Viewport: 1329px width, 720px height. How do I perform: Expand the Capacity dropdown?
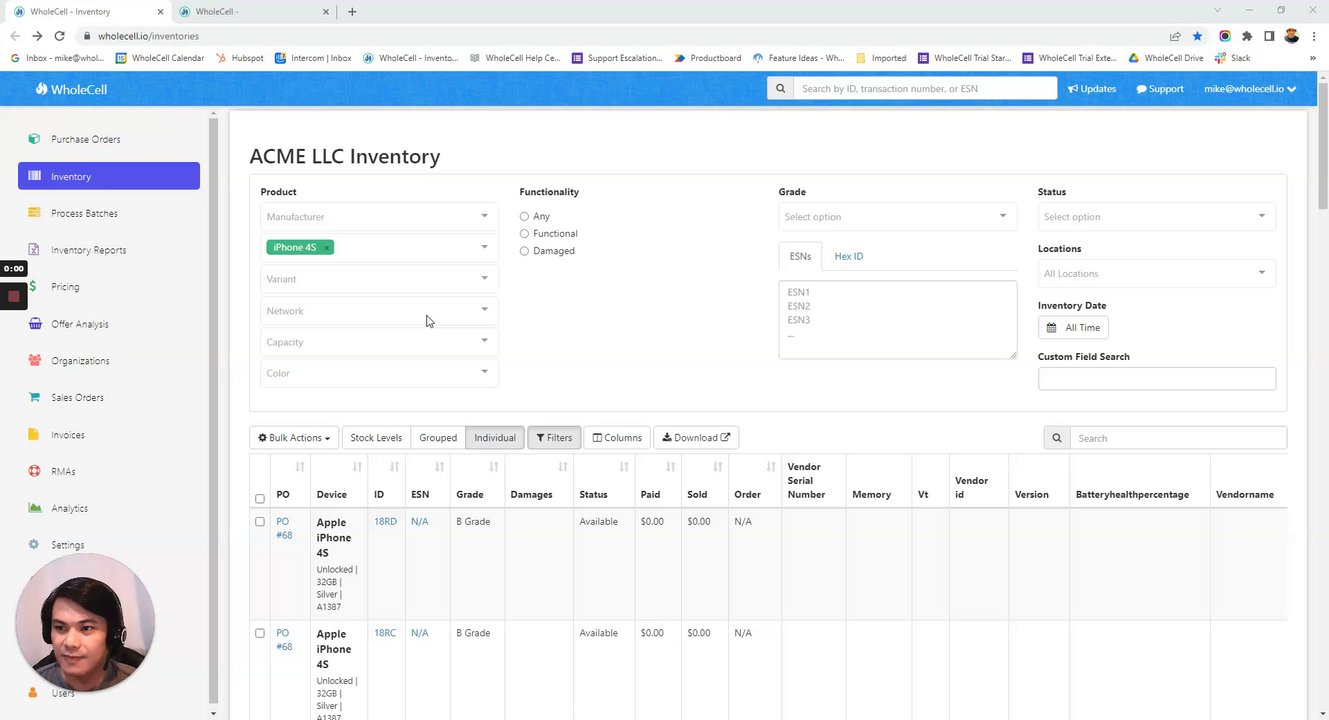click(x=379, y=342)
